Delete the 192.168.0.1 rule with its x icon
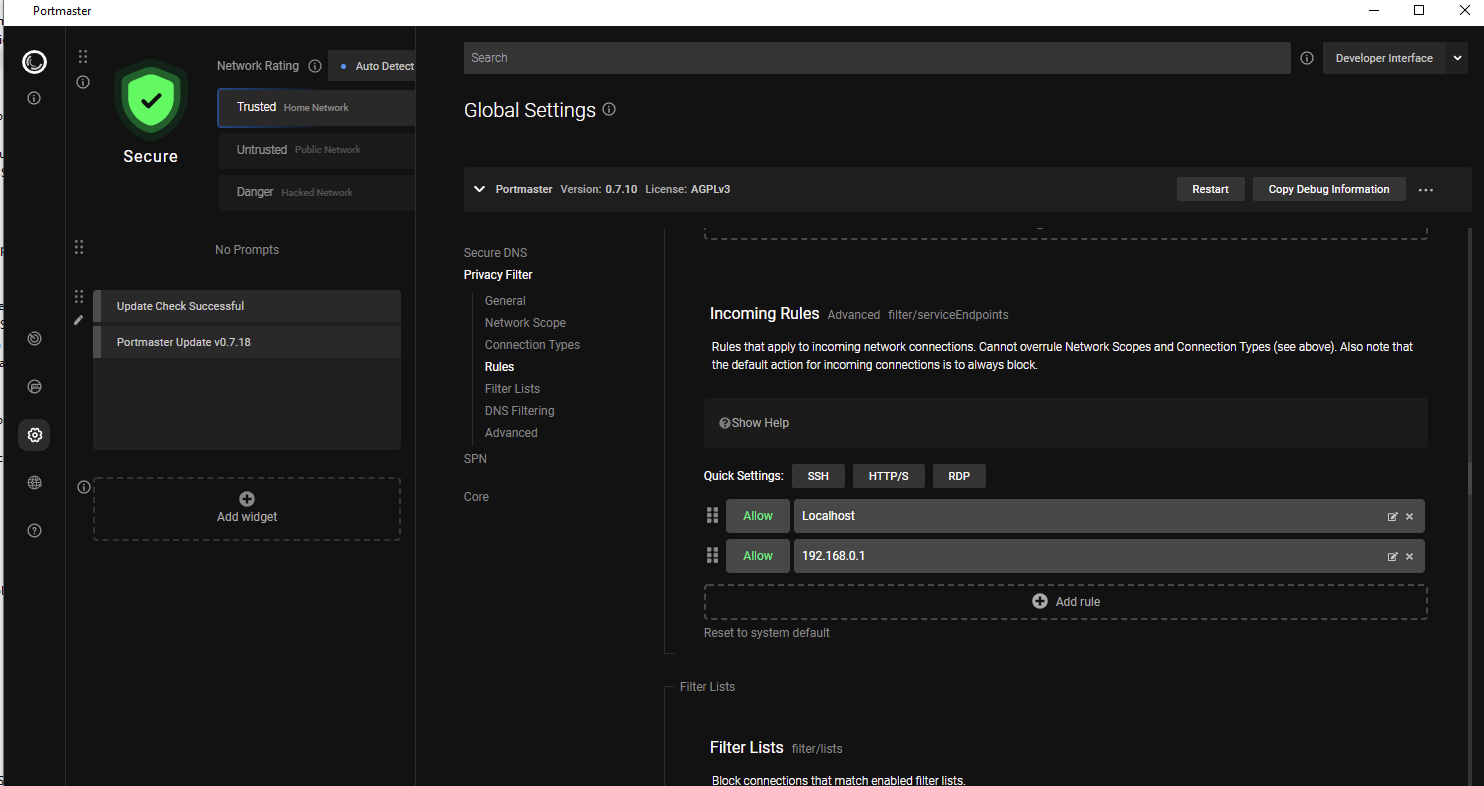This screenshot has width=1484, height=786. pyautogui.click(x=1409, y=556)
